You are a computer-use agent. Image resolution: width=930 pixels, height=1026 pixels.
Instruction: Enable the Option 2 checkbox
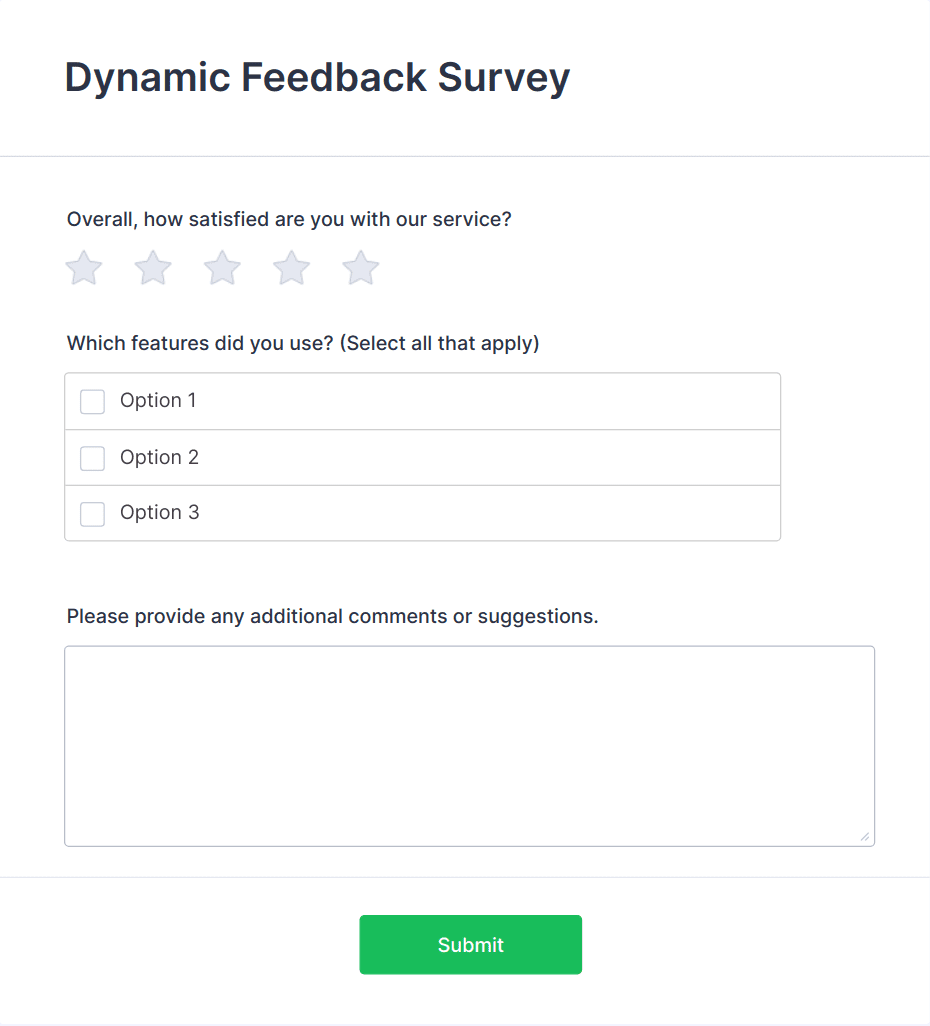(92, 458)
